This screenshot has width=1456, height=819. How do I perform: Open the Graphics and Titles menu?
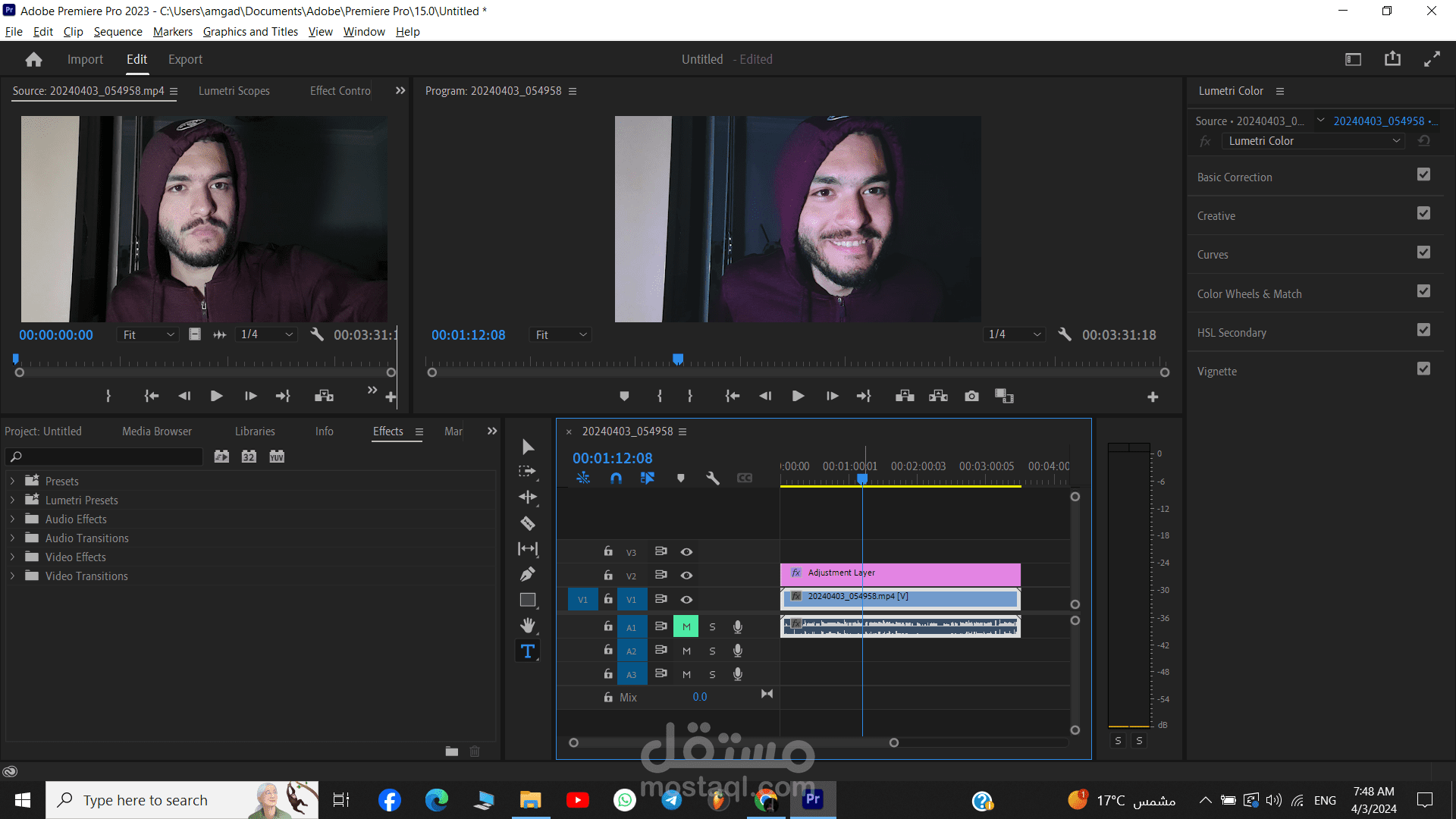click(250, 31)
